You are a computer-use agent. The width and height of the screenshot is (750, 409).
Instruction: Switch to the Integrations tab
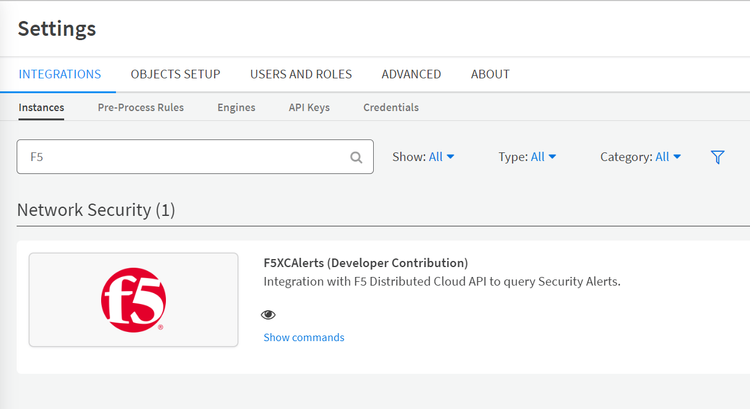[x=60, y=74]
